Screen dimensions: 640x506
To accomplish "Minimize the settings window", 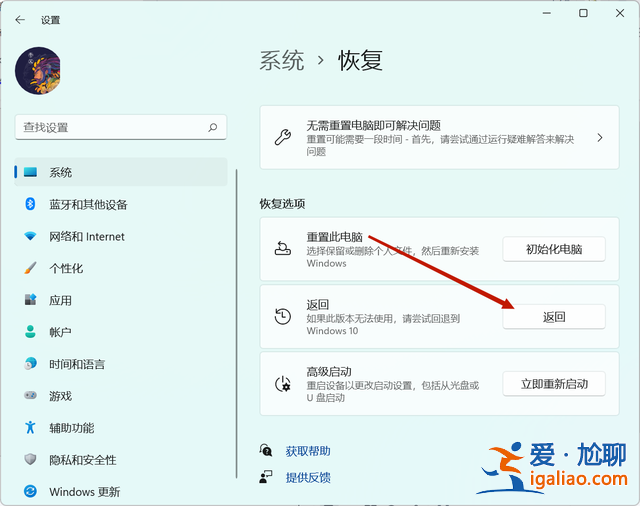I will pyautogui.click(x=547, y=13).
